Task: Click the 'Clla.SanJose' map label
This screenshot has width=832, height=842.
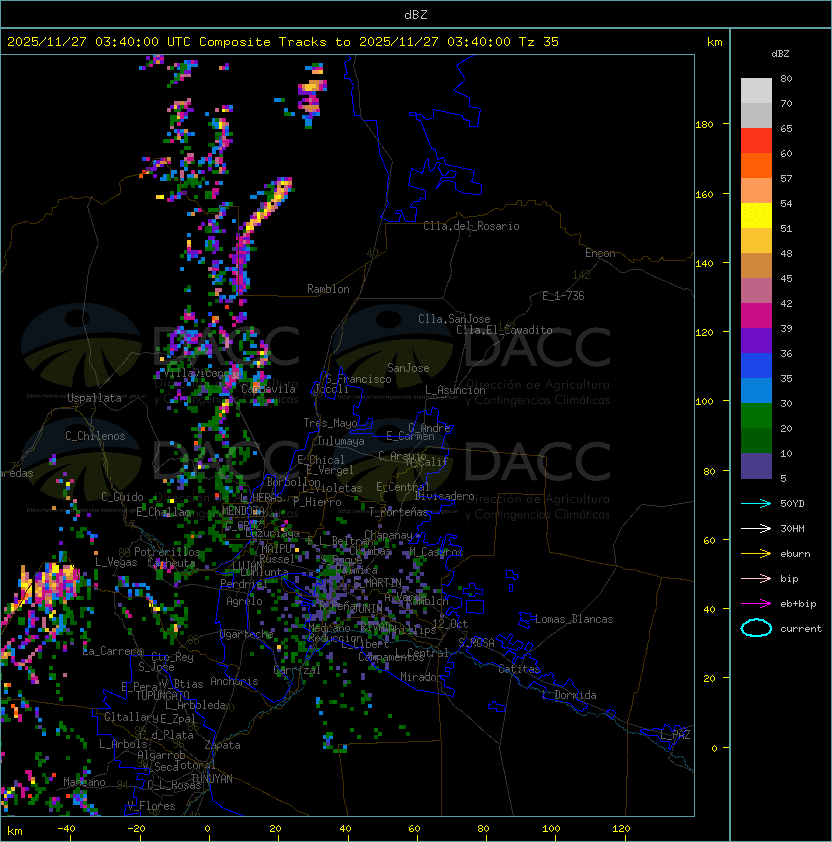Action: (454, 319)
